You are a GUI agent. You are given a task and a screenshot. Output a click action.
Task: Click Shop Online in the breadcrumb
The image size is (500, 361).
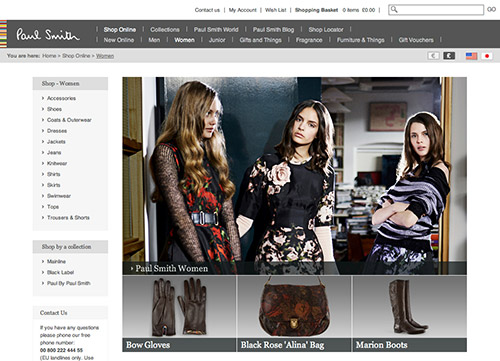76,56
